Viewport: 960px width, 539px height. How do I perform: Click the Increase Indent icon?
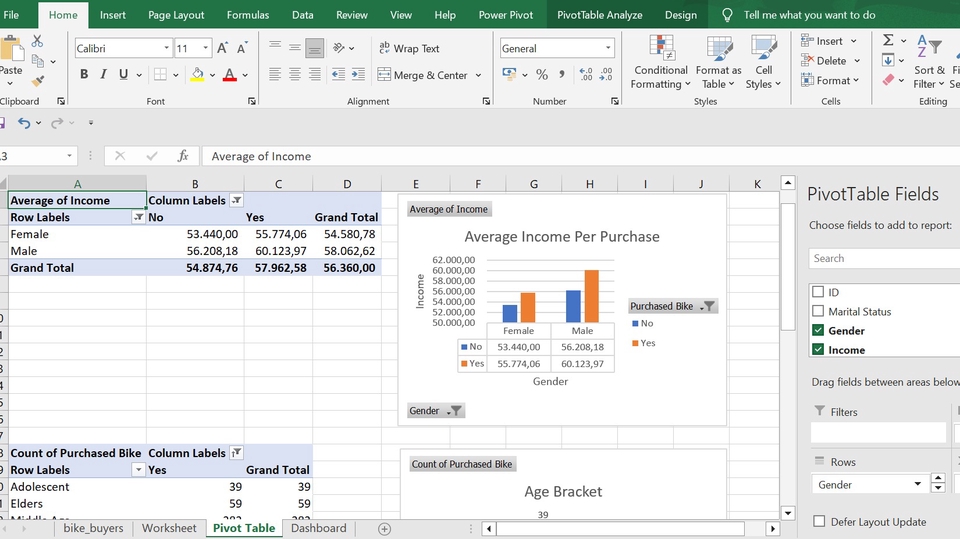click(x=358, y=75)
